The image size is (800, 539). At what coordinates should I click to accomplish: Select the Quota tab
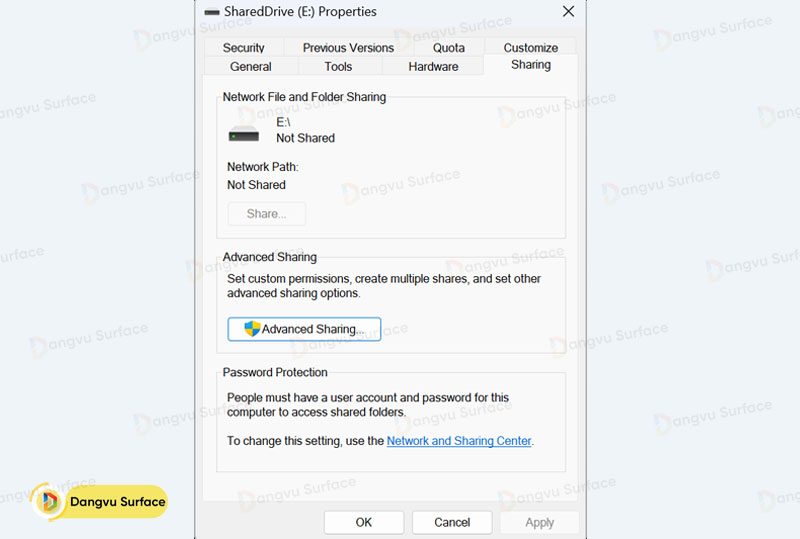point(448,47)
